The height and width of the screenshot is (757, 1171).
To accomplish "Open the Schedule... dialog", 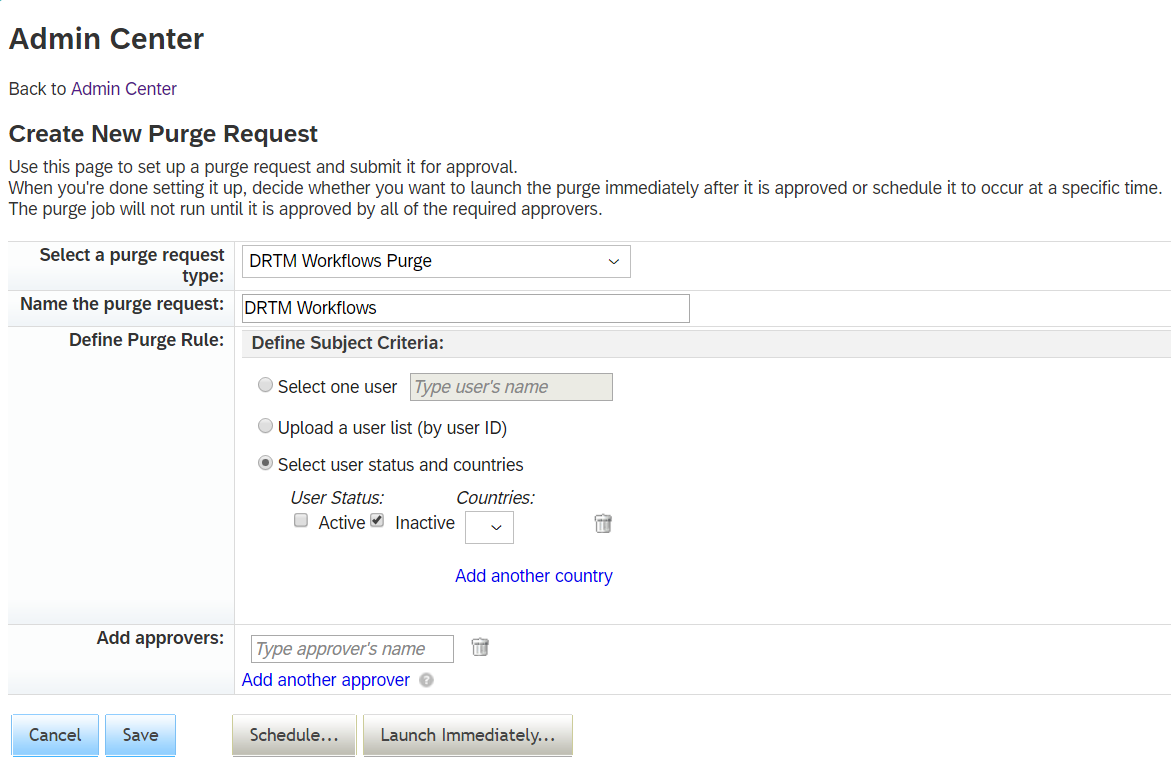I will tap(294, 735).
